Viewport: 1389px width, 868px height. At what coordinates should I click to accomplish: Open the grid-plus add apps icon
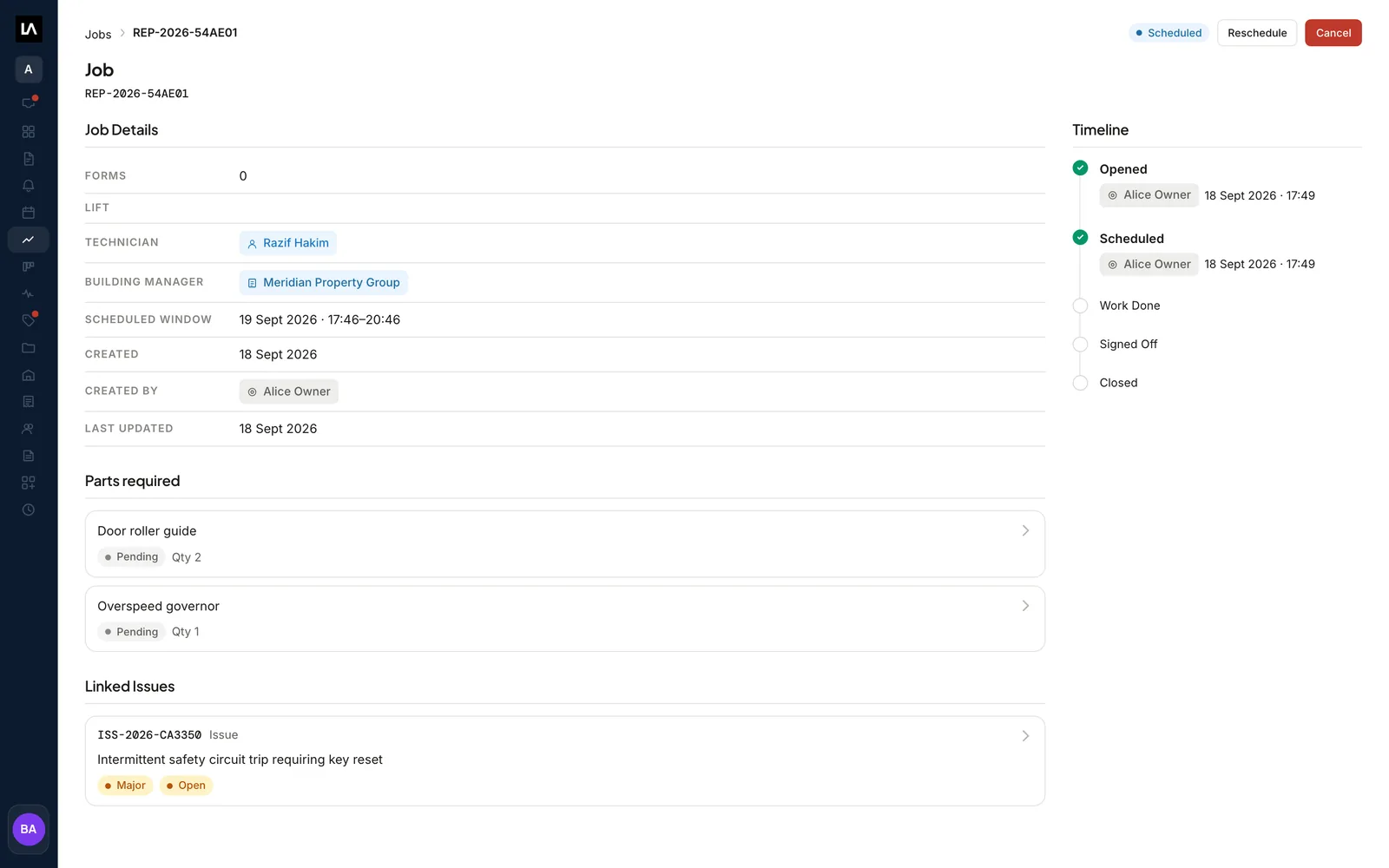pyautogui.click(x=29, y=483)
